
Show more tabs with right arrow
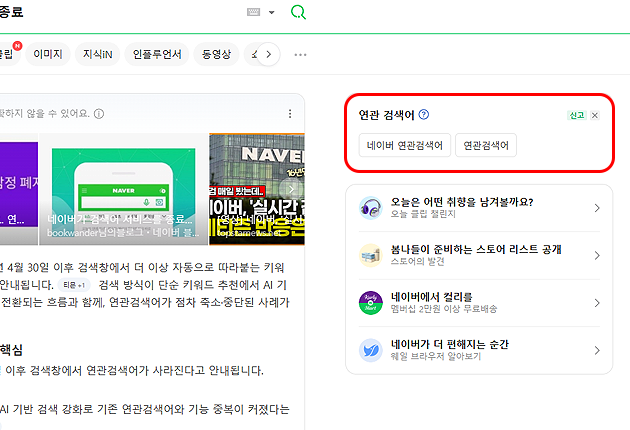pos(269,54)
